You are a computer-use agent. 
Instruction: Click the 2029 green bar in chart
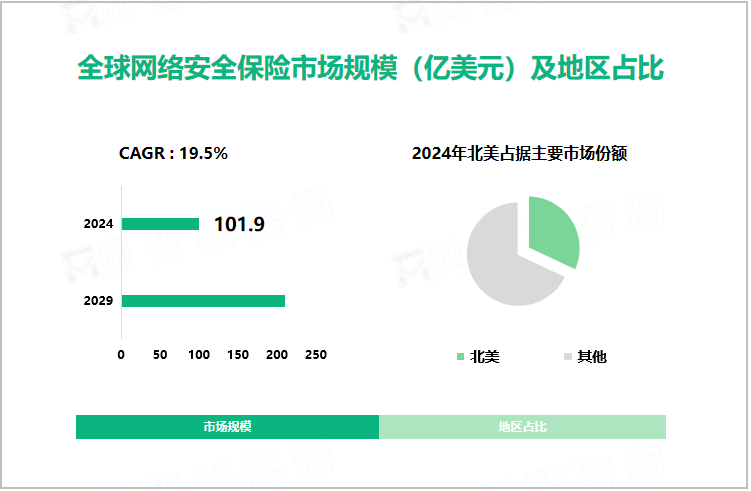tap(204, 301)
